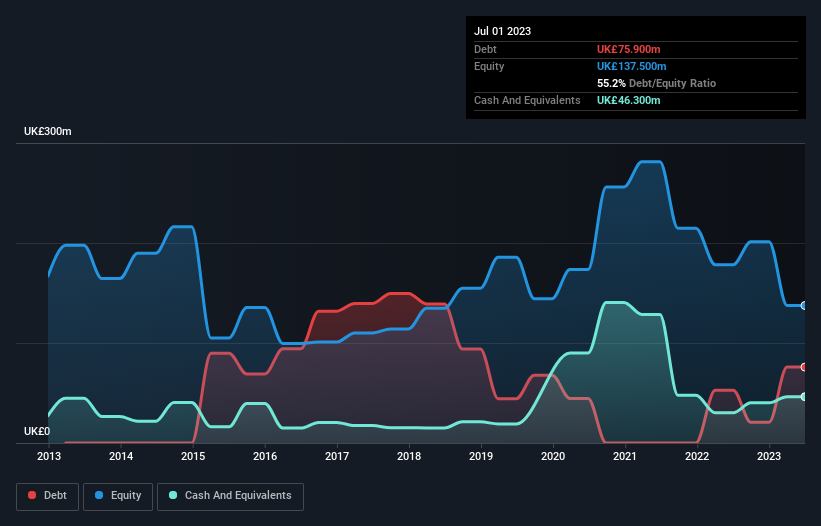821x526 pixels.
Task: Click the red Debt endpoint marker
Action: click(x=804, y=367)
